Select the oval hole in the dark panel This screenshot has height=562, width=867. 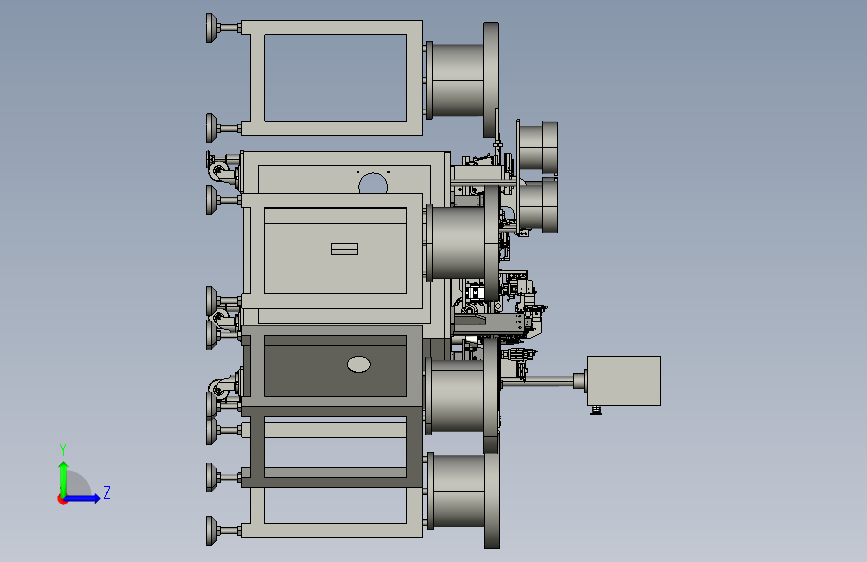click(x=359, y=365)
